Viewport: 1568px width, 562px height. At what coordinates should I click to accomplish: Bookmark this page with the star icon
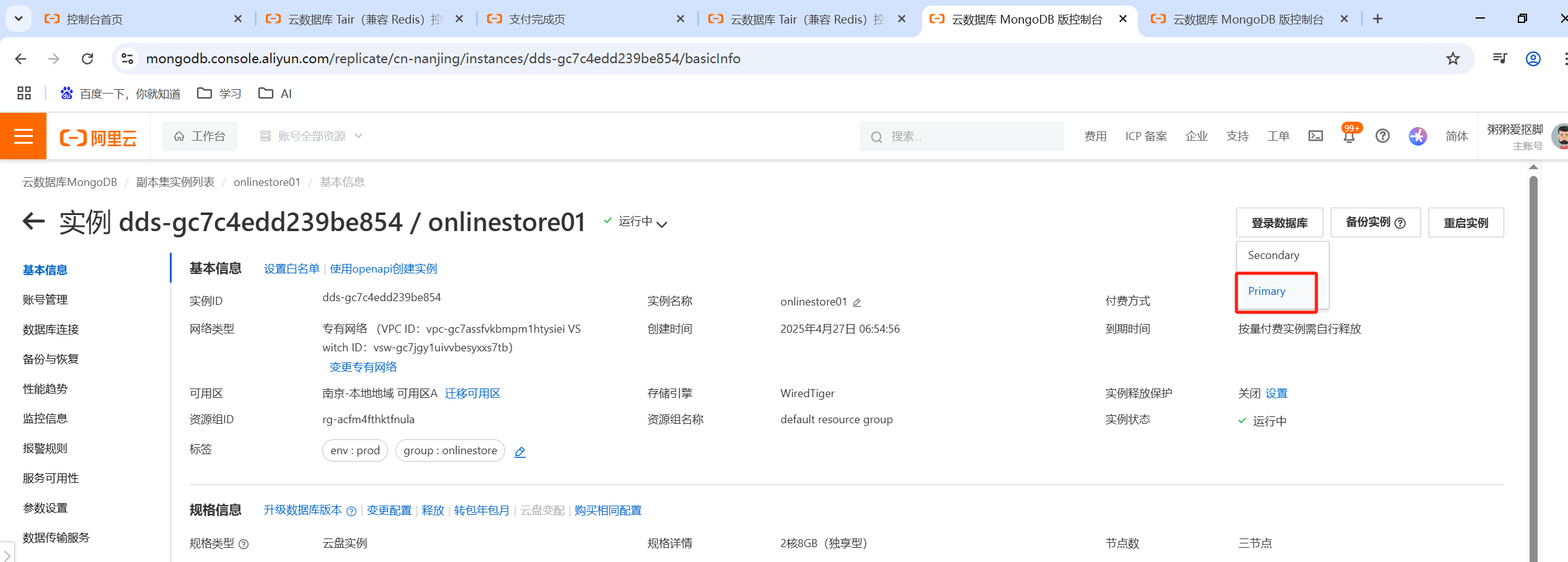[x=1453, y=58]
